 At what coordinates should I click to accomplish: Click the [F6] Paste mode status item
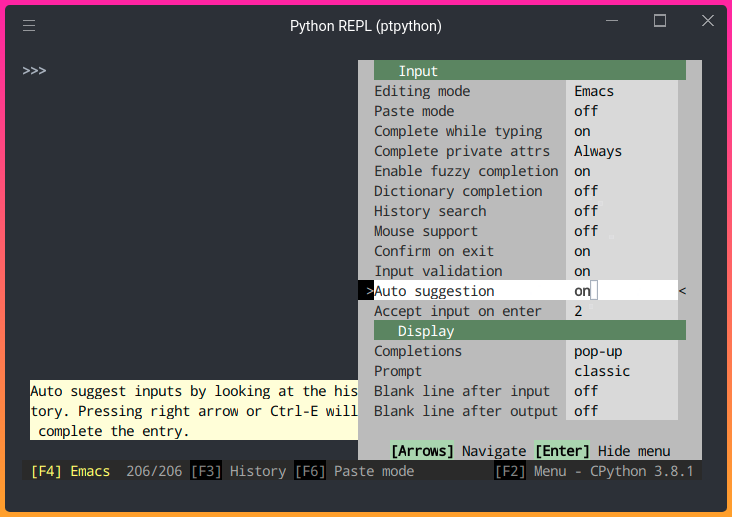point(354,471)
